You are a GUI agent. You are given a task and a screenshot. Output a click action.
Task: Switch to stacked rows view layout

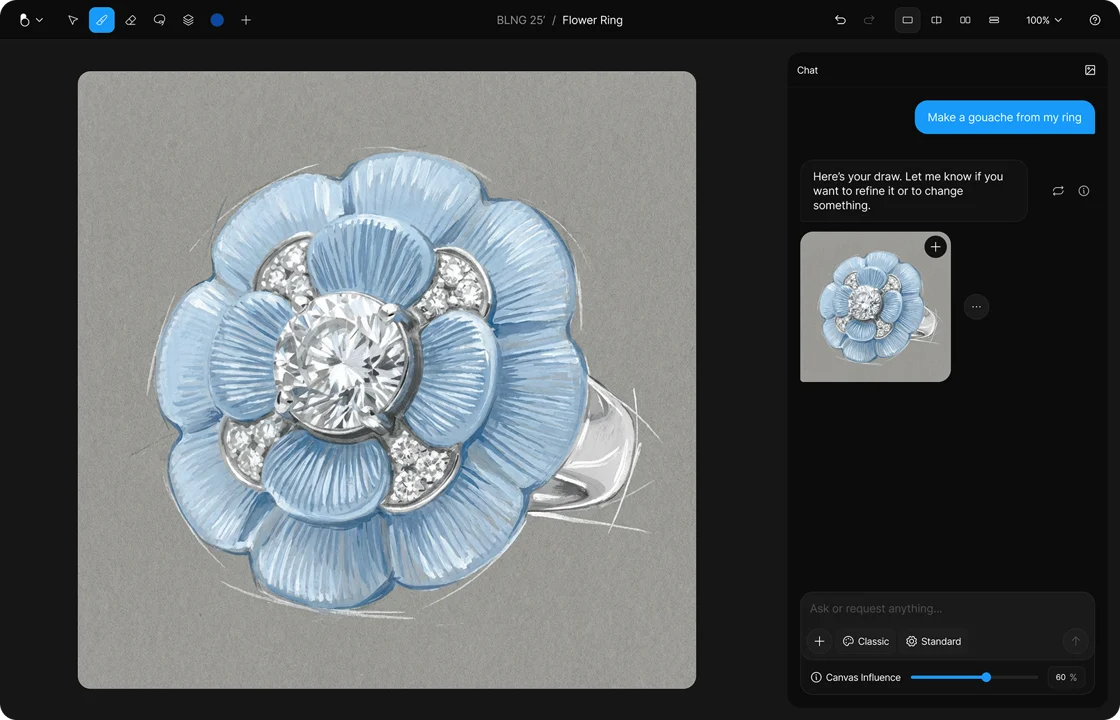(994, 20)
